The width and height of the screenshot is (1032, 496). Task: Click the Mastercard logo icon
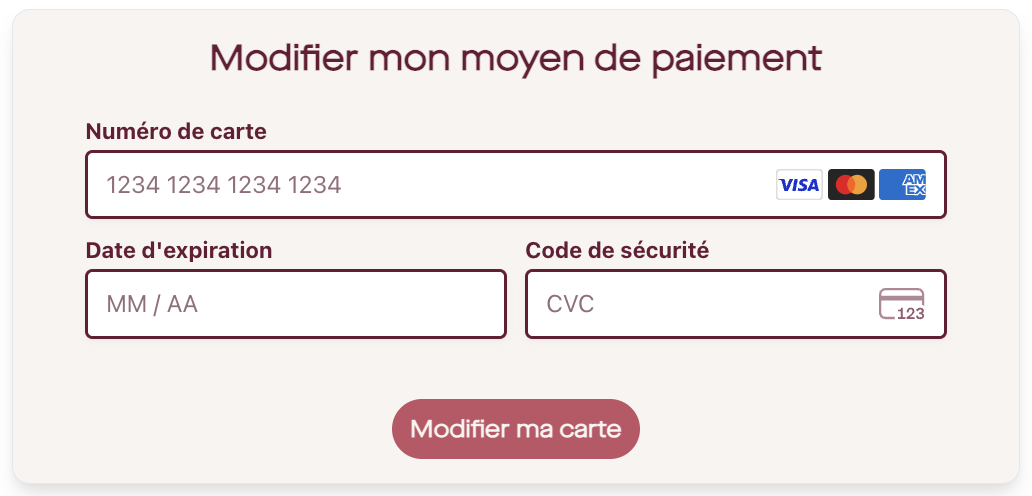tap(851, 185)
